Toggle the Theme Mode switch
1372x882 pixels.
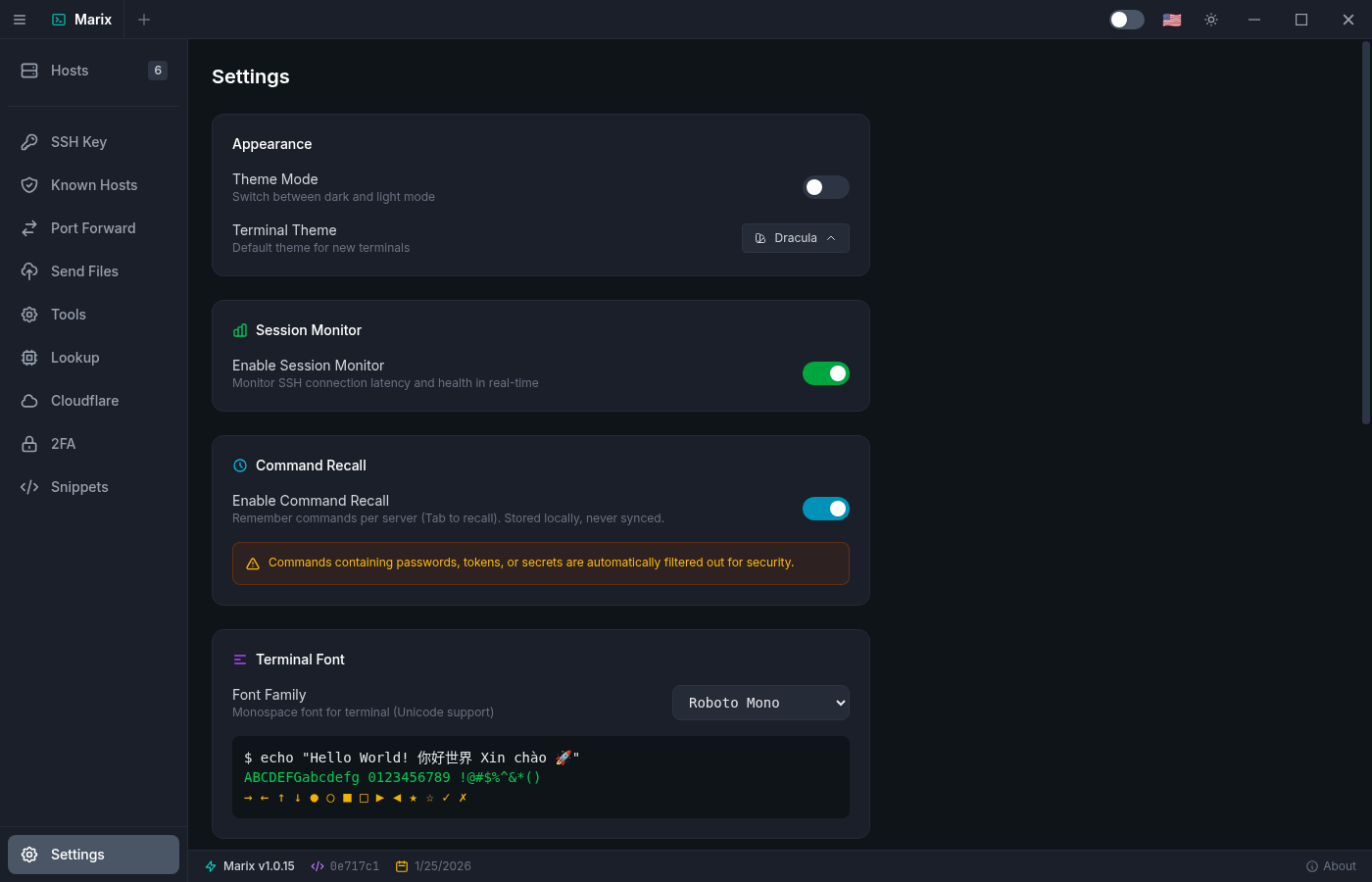tap(825, 186)
